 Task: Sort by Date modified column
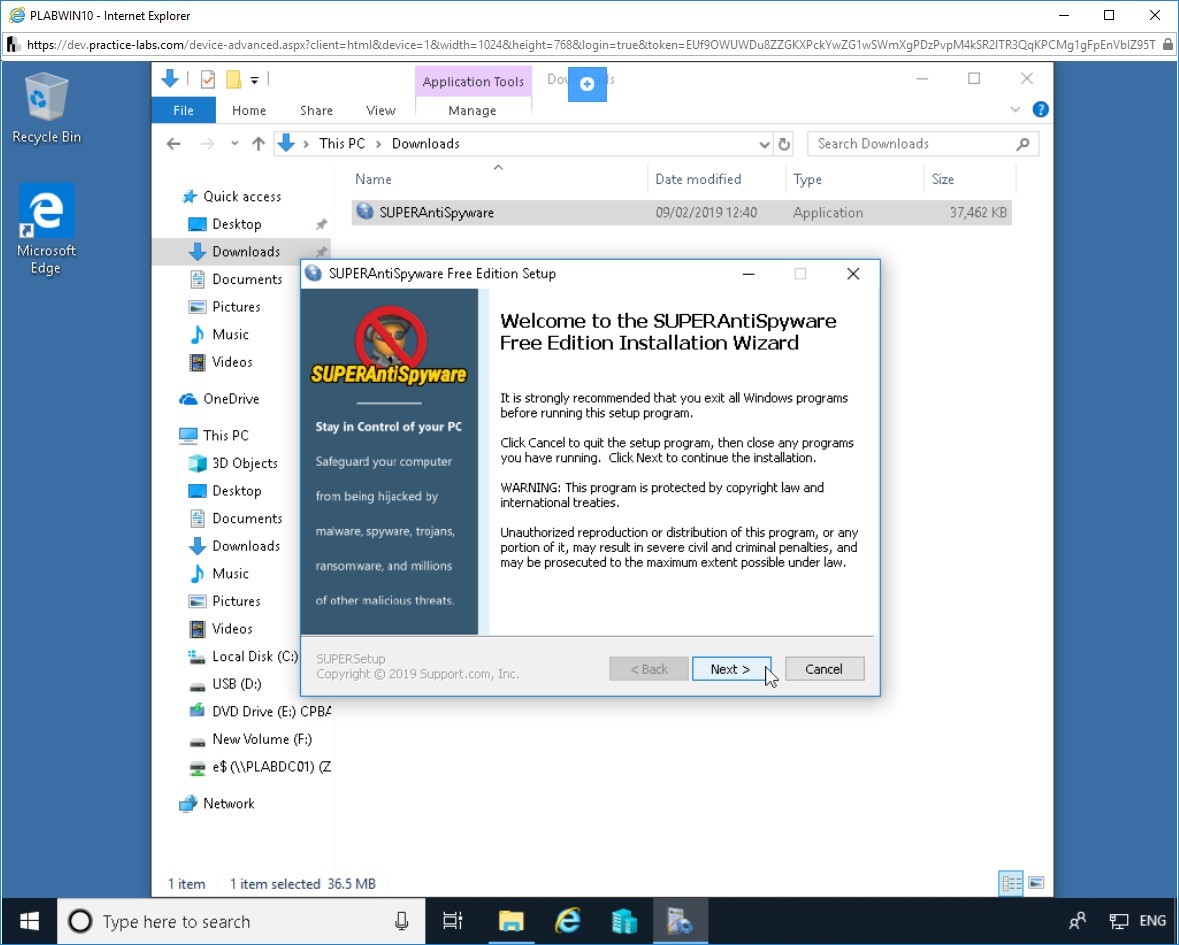tap(698, 179)
